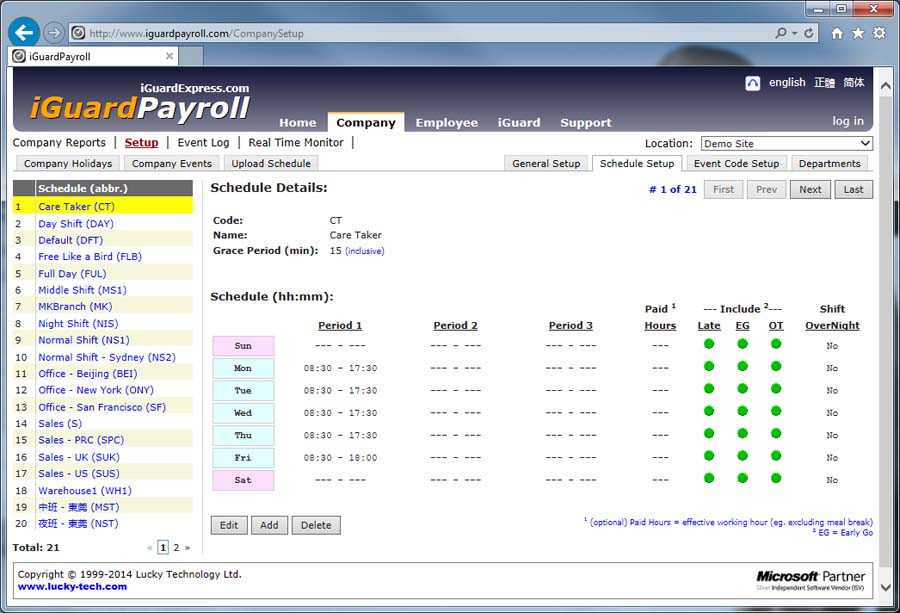Open the Employee main menu
The image size is (900, 613).
tap(447, 123)
